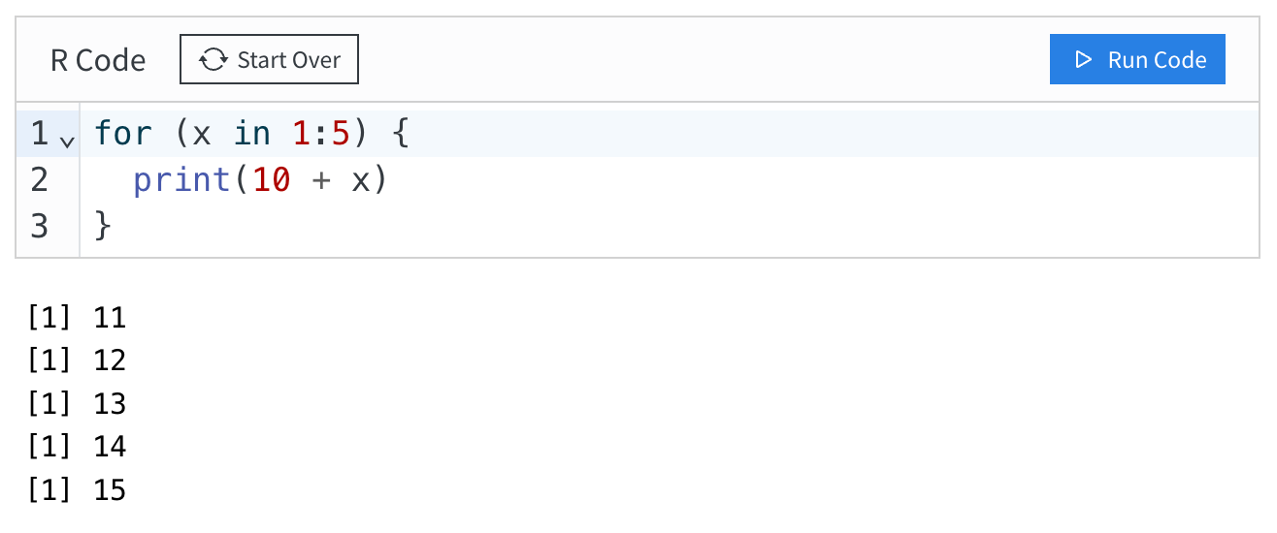Click the R Code title label
The height and width of the screenshot is (533, 1277).
point(98,60)
